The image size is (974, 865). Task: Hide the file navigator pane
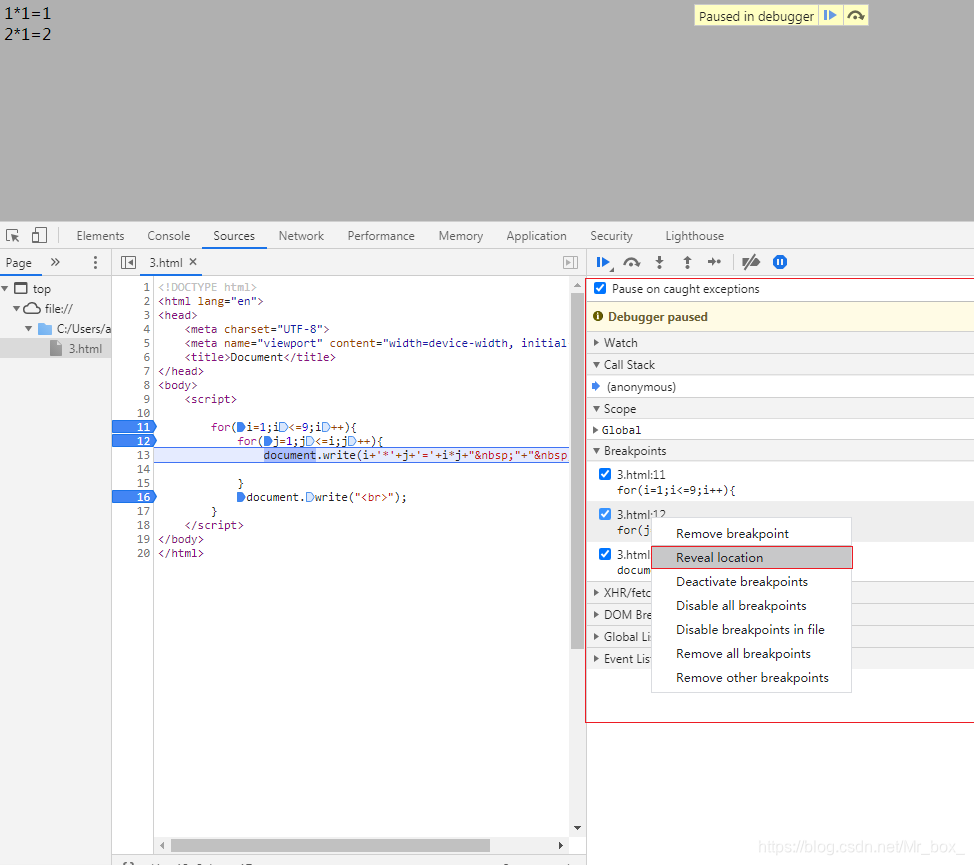(128, 263)
